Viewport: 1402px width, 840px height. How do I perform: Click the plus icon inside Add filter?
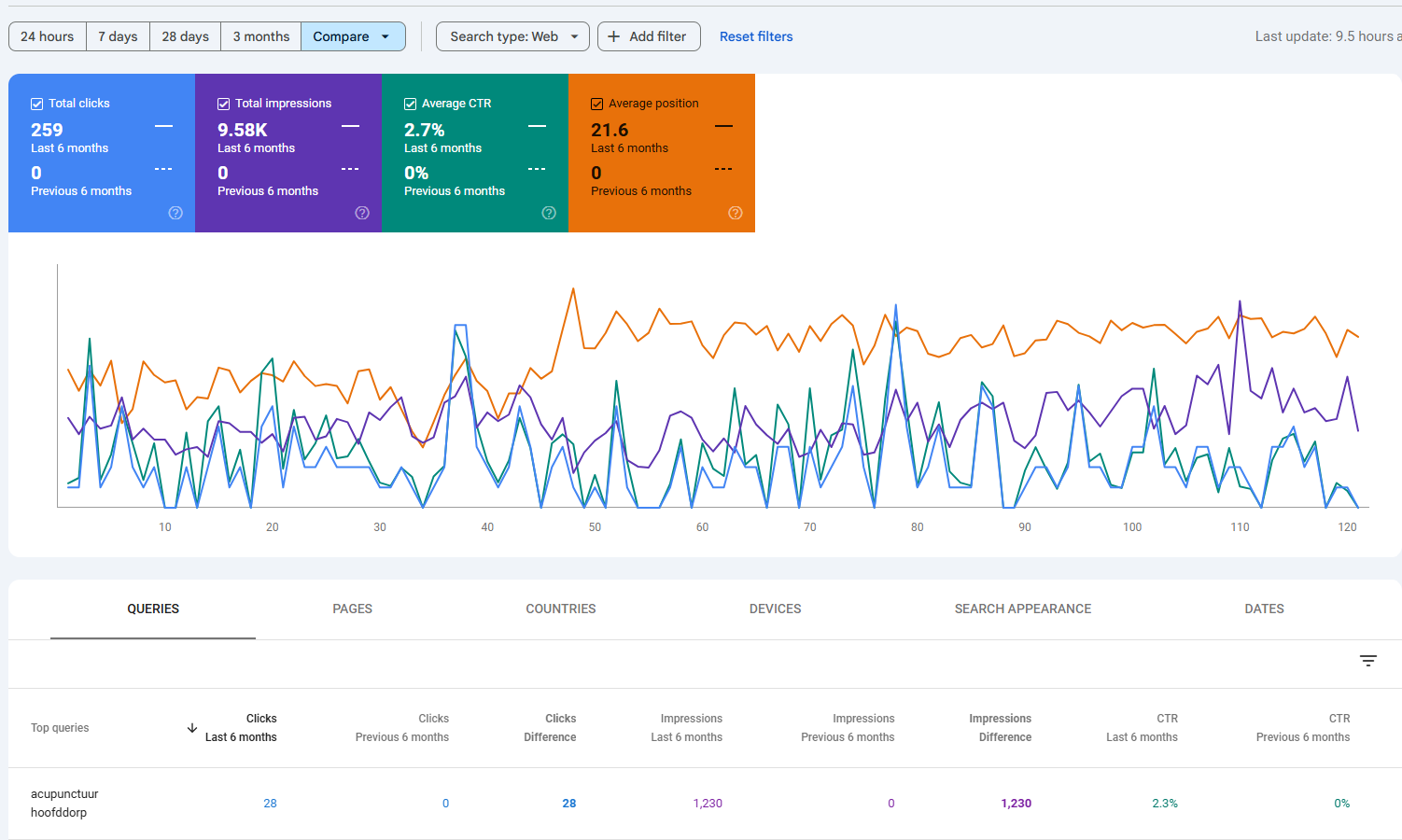[x=614, y=36]
